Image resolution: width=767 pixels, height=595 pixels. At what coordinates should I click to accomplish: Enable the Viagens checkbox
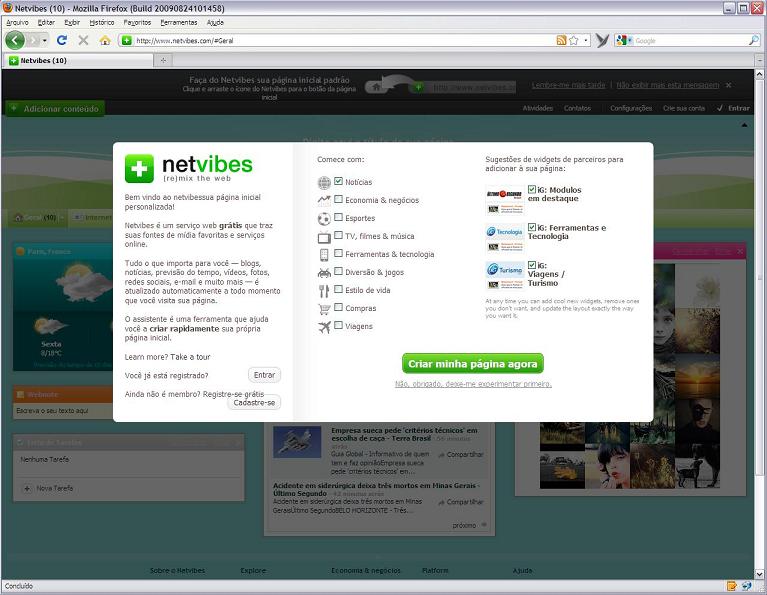pyautogui.click(x=338, y=325)
